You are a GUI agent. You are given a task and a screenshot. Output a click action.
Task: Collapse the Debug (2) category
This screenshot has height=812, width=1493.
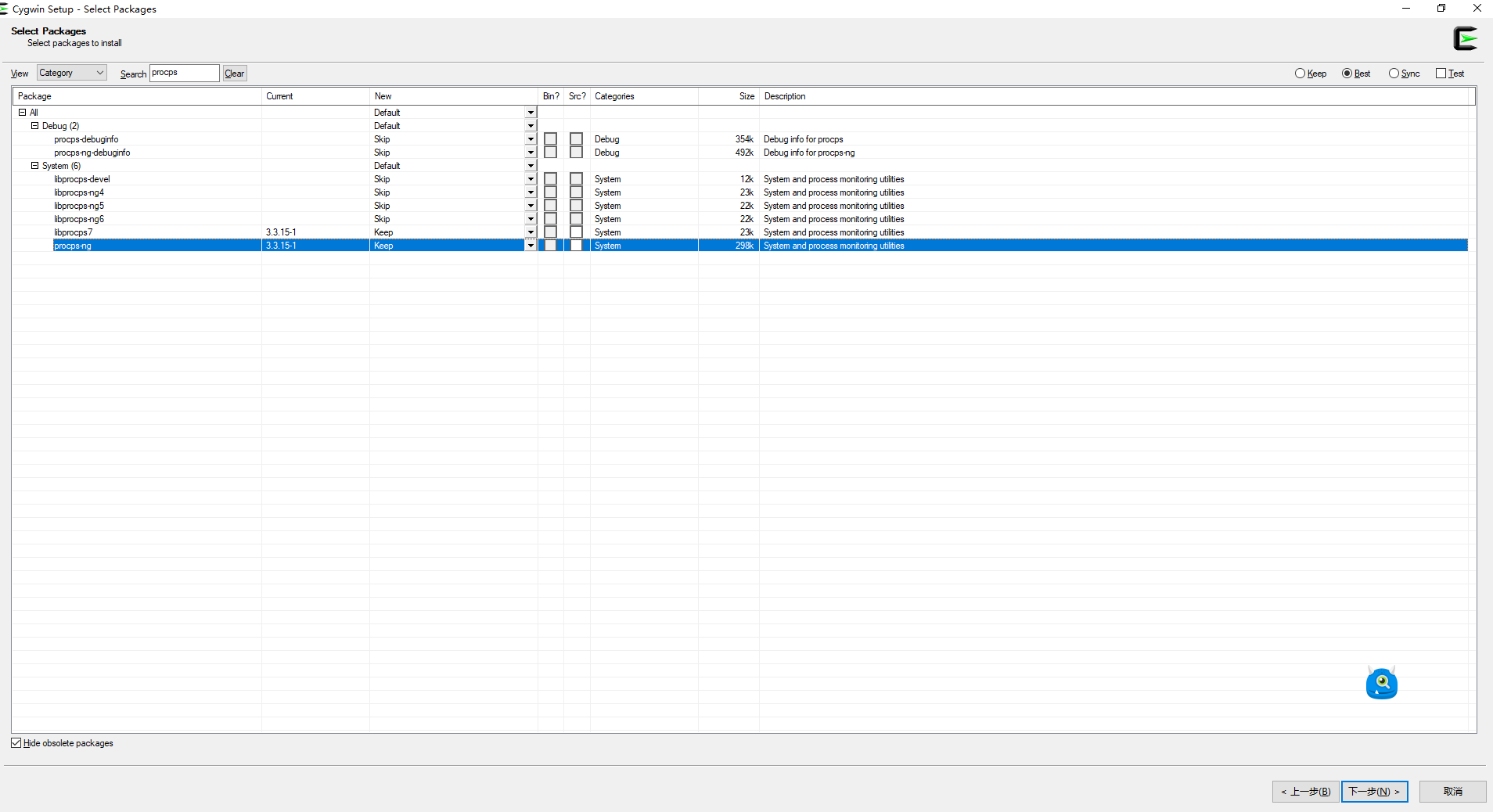click(x=34, y=126)
